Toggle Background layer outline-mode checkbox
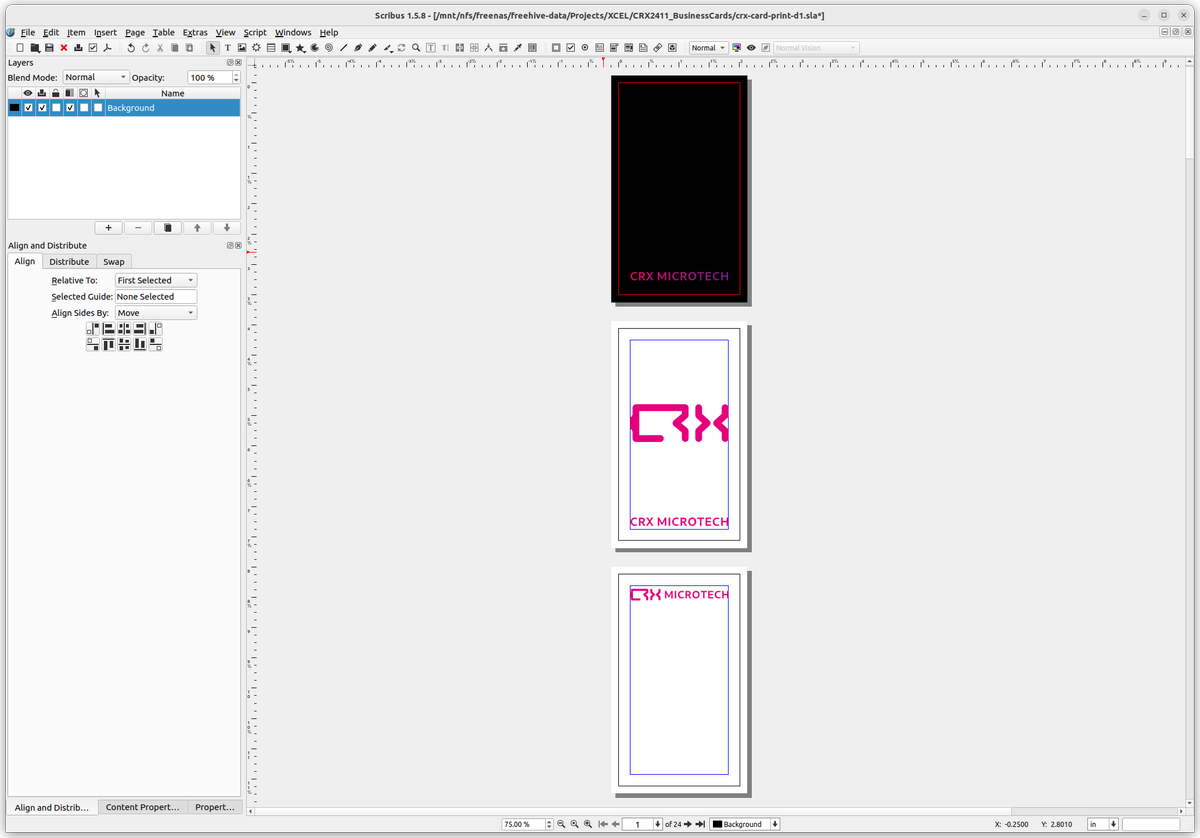The image size is (1200, 838). click(x=84, y=108)
